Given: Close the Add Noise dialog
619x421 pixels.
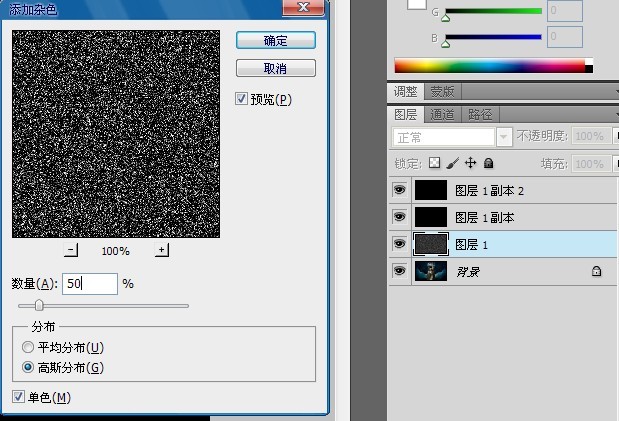Looking at the screenshot, I should point(303,7).
